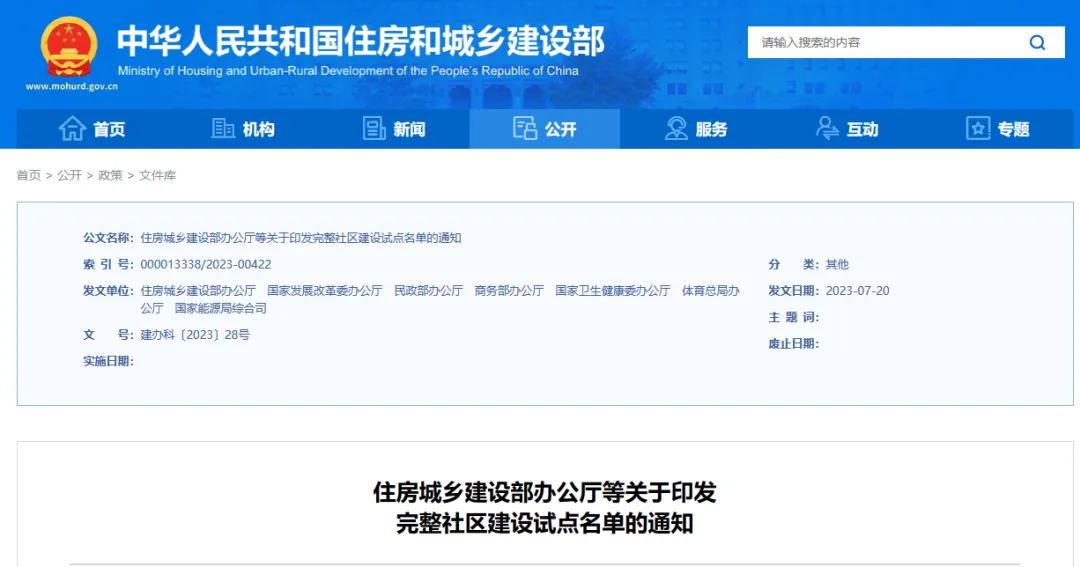Click the building icon beside 机构
Image resolution: width=1080 pixels, height=567 pixels.
222,129
